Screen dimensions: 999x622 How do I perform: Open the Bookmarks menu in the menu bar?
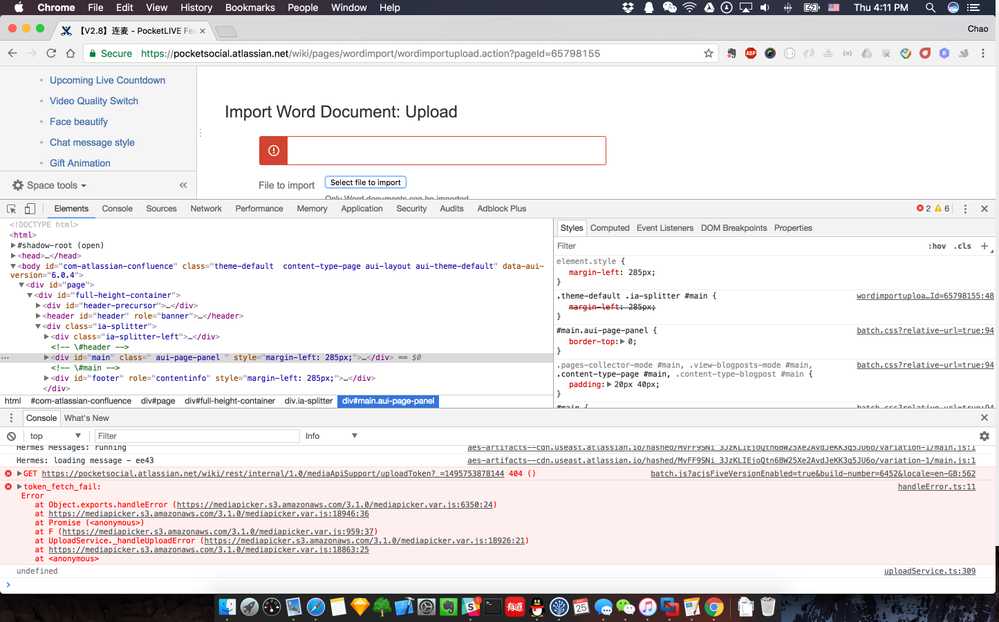(x=250, y=8)
